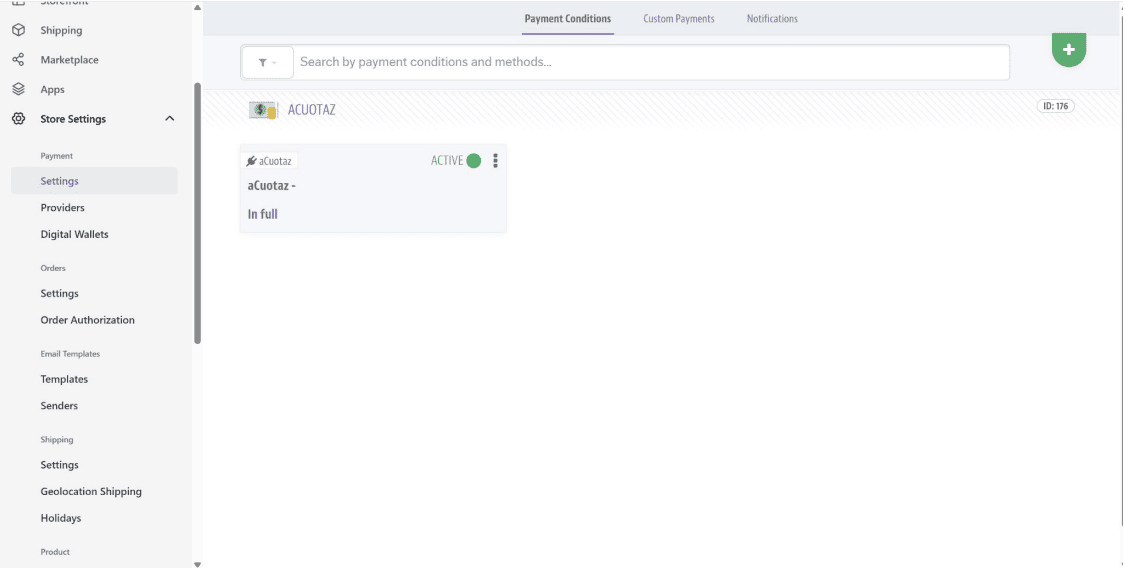1125x570 pixels.
Task: Open the aCuotaz card three-dot menu
Action: click(x=495, y=161)
